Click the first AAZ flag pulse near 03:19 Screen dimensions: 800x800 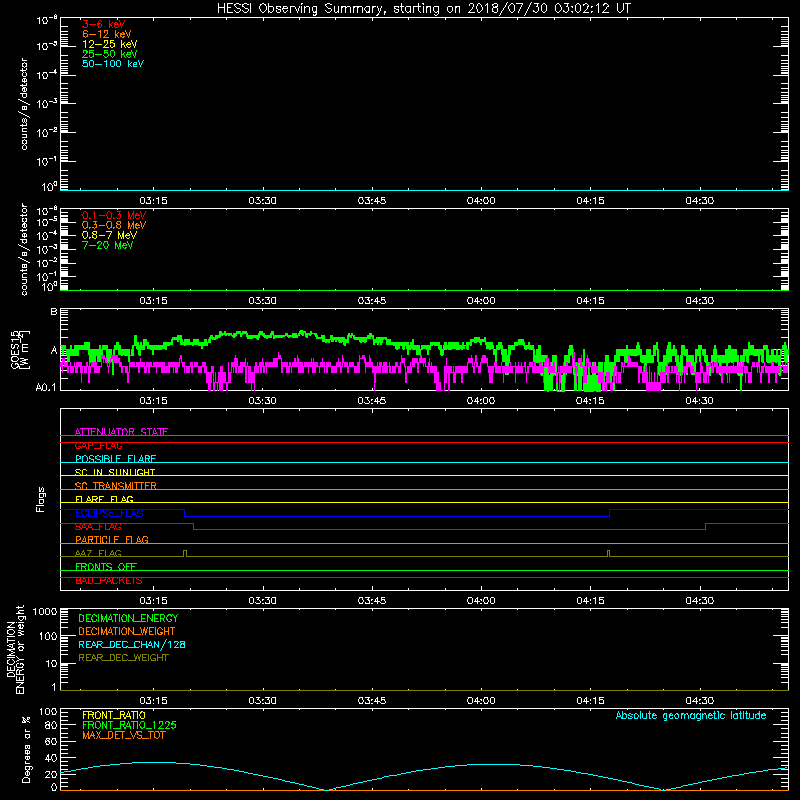[x=185, y=554]
